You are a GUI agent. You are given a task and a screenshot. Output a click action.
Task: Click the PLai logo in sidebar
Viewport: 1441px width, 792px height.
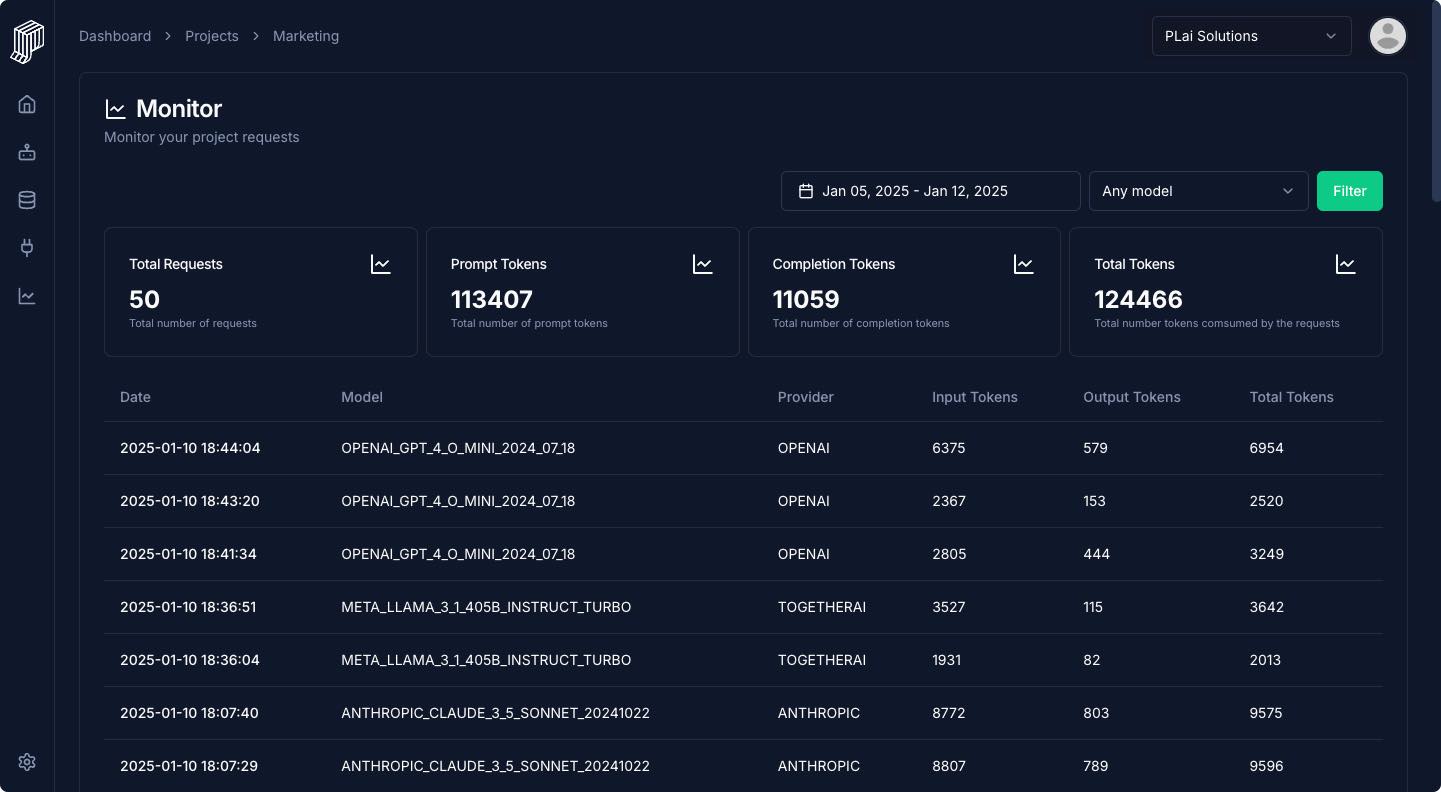tap(27, 42)
